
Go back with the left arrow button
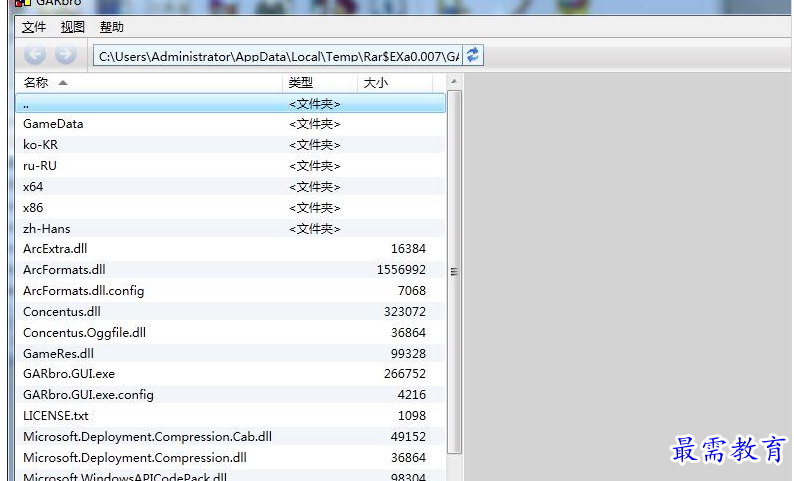35,54
